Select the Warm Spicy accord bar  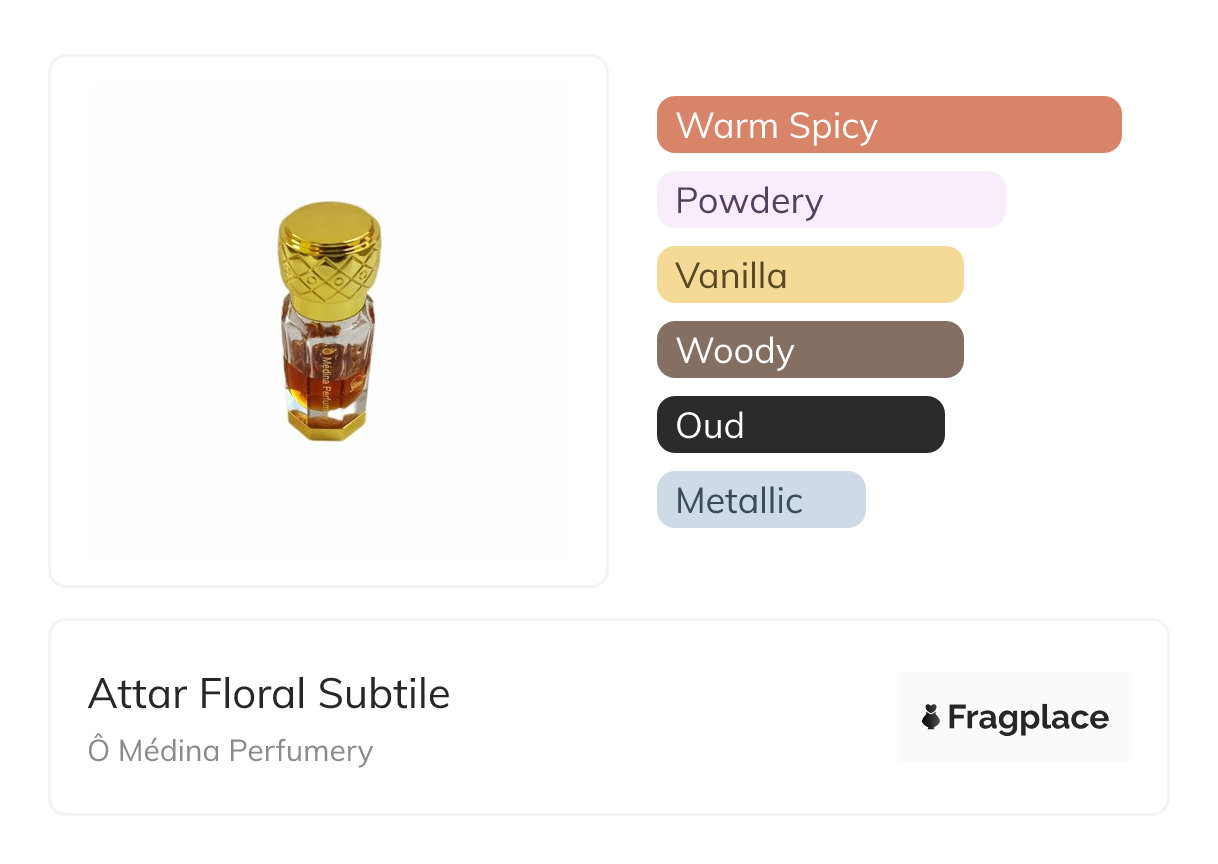pos(888,125)
